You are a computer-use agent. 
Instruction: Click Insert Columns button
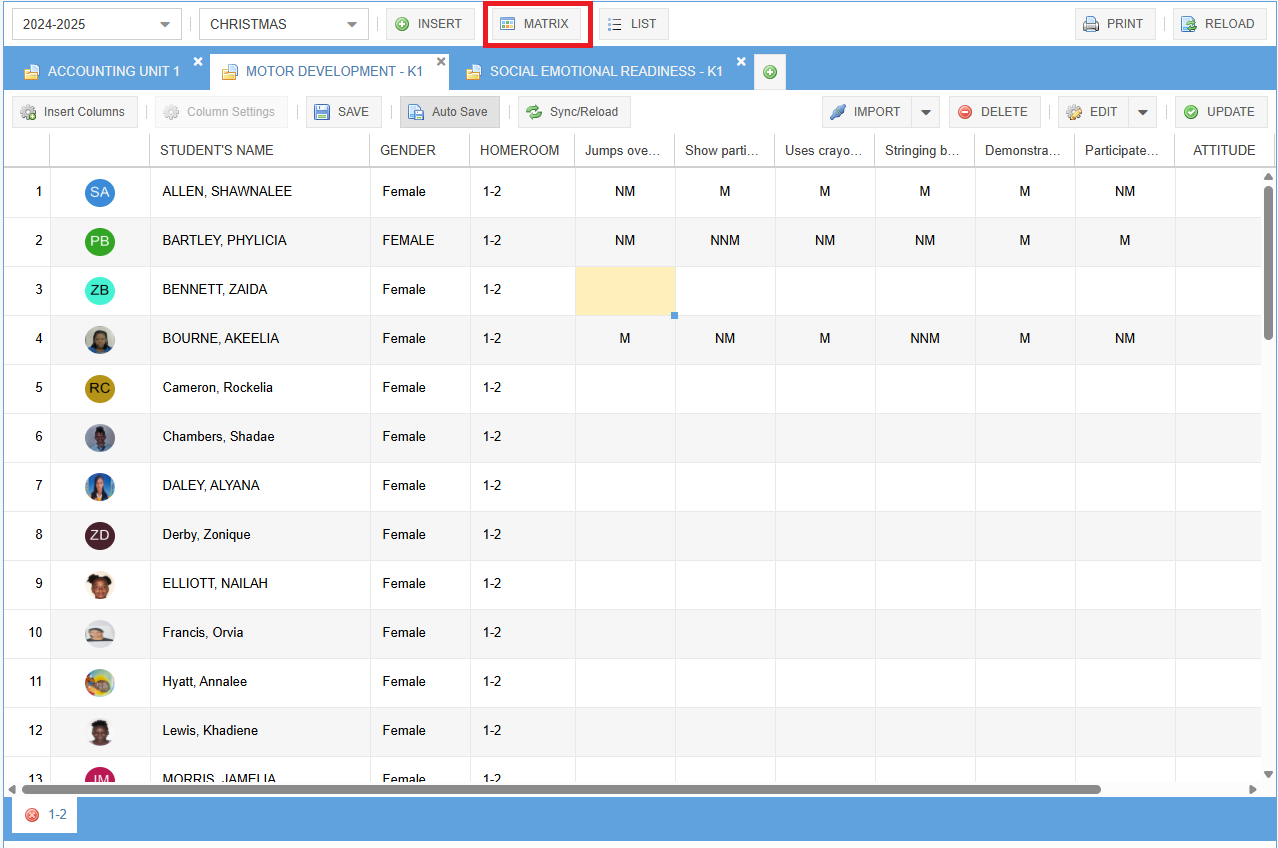coord(73,112)
